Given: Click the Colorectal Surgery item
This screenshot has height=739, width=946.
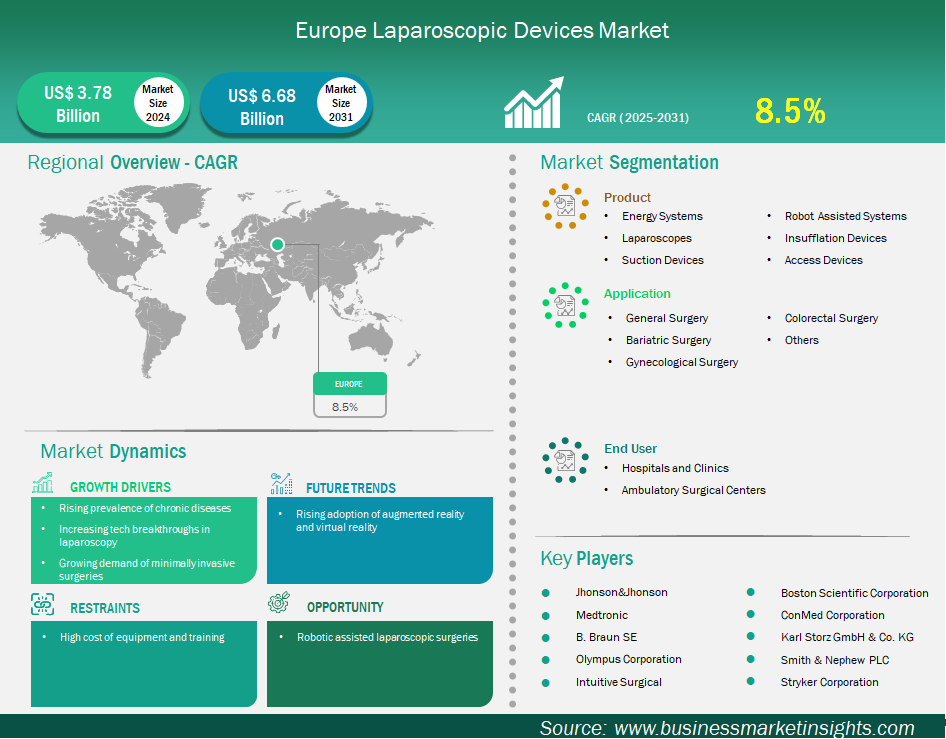Looking at the screenshot, I should point(831,318).
